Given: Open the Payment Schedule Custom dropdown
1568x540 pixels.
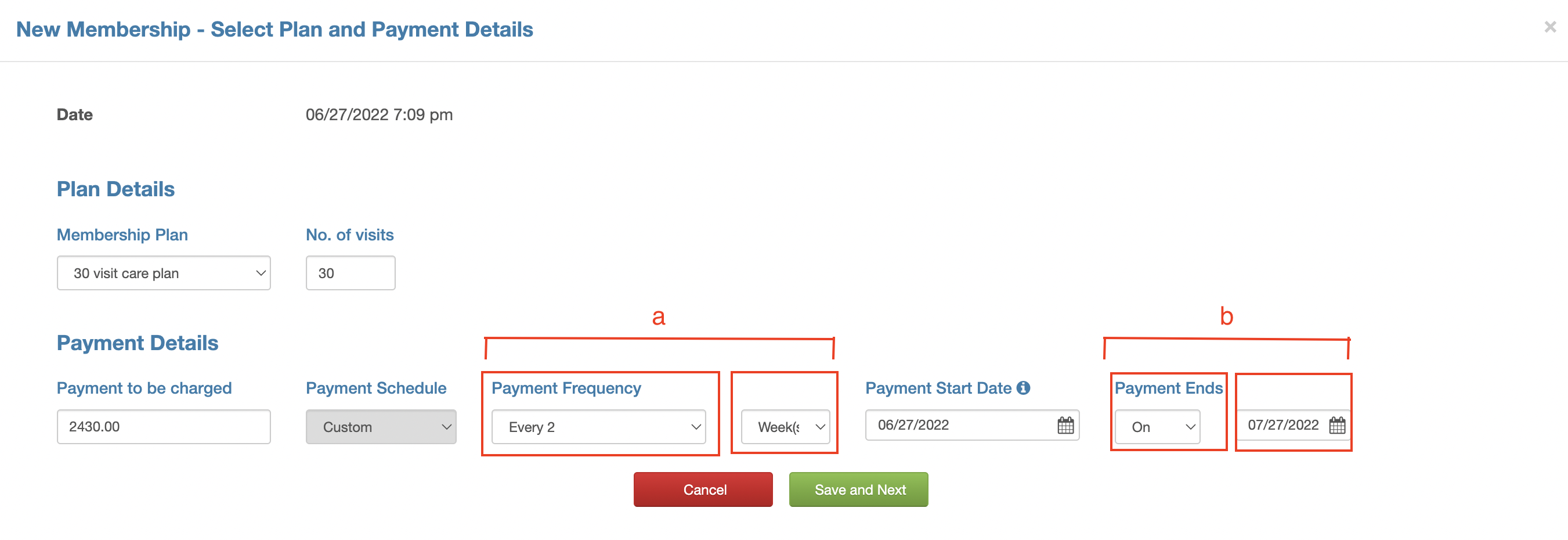Looking at the screenshot, I should (381, 427).
